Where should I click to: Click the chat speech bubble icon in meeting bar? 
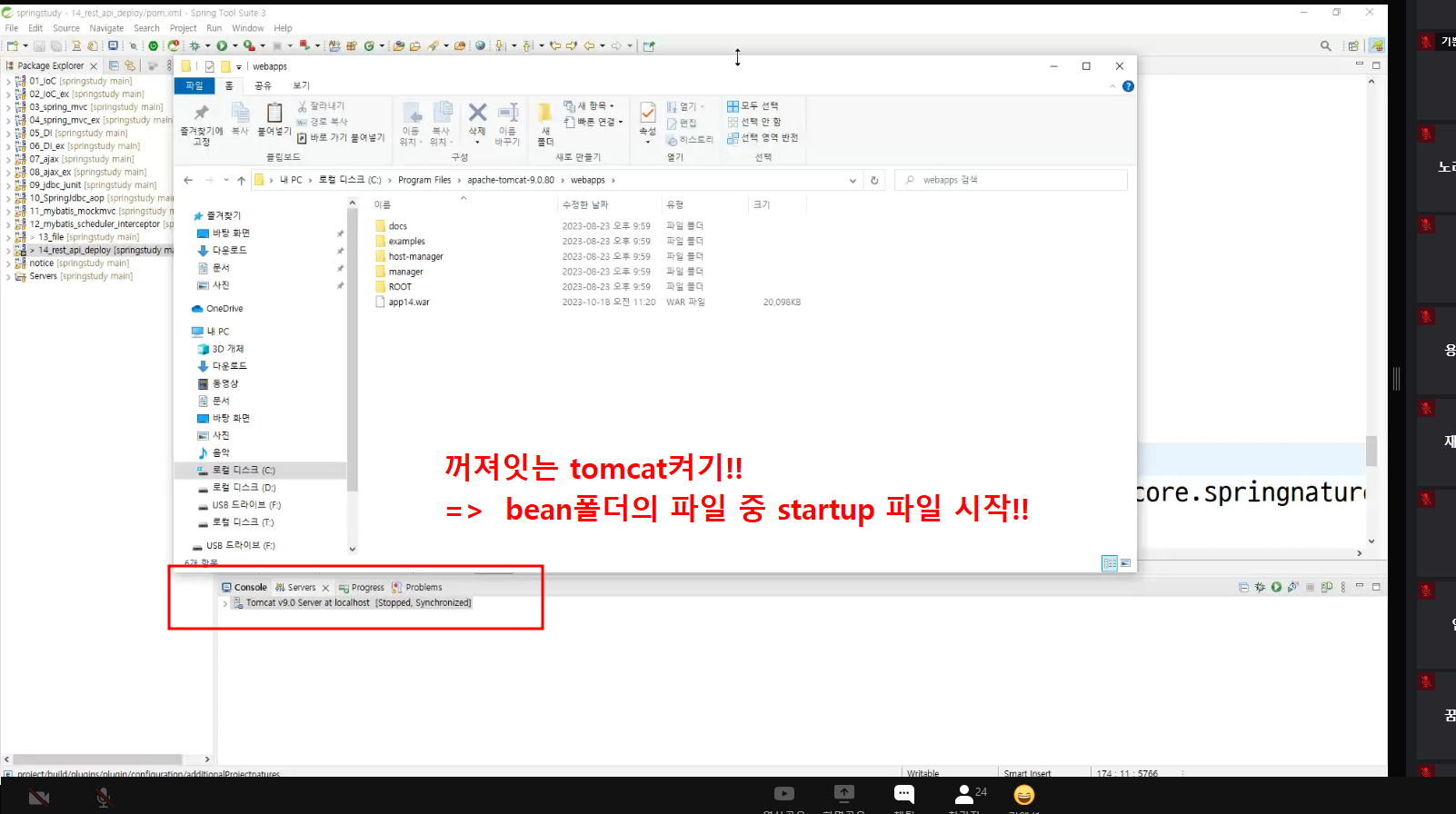click(903, 794)
